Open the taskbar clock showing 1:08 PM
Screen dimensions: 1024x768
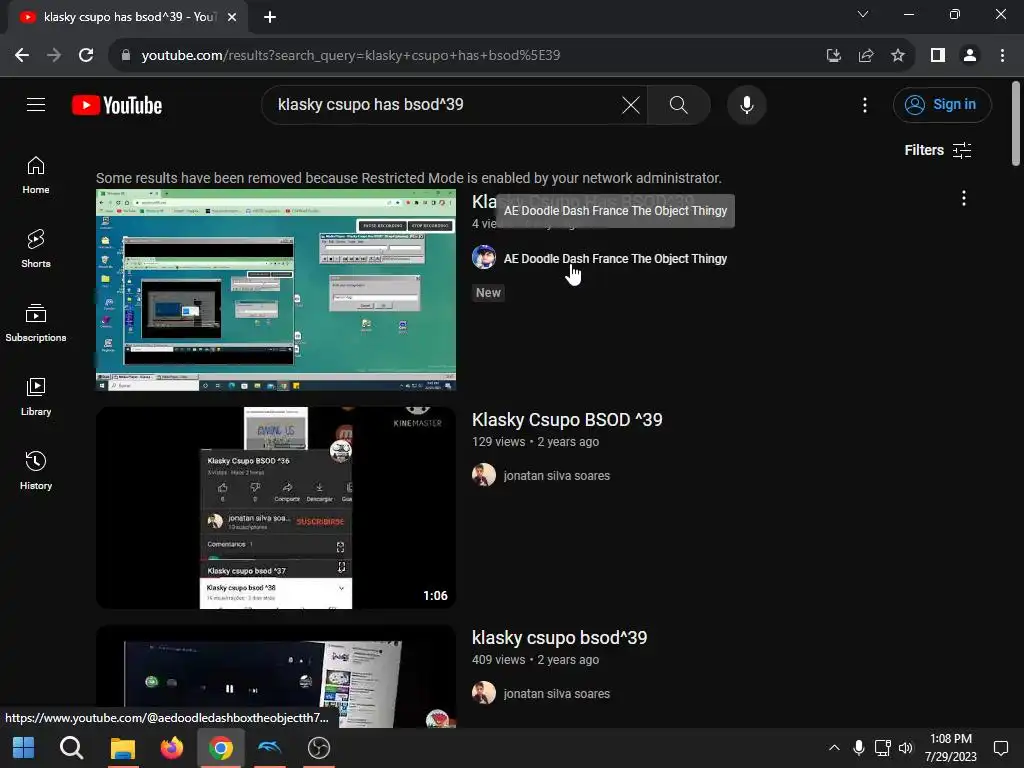[x=951, y=748]
